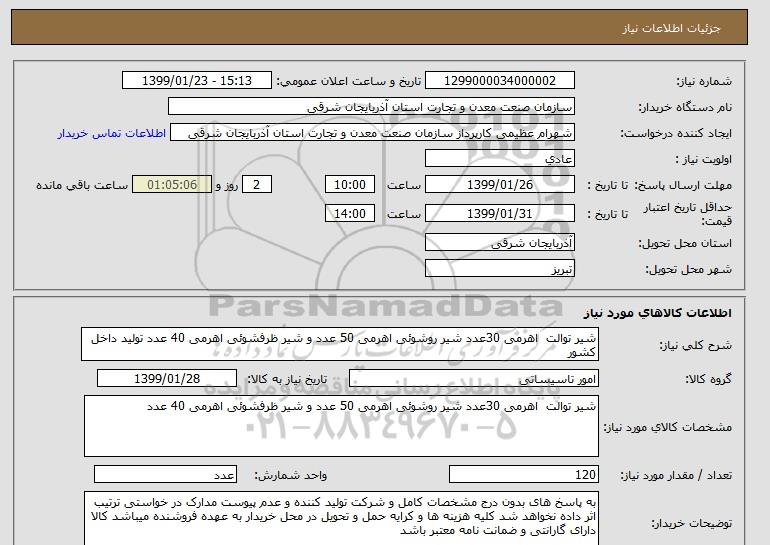Select the اولویت نیاز label
This screenshot has height=545, width=770.
tap(704, 160)
